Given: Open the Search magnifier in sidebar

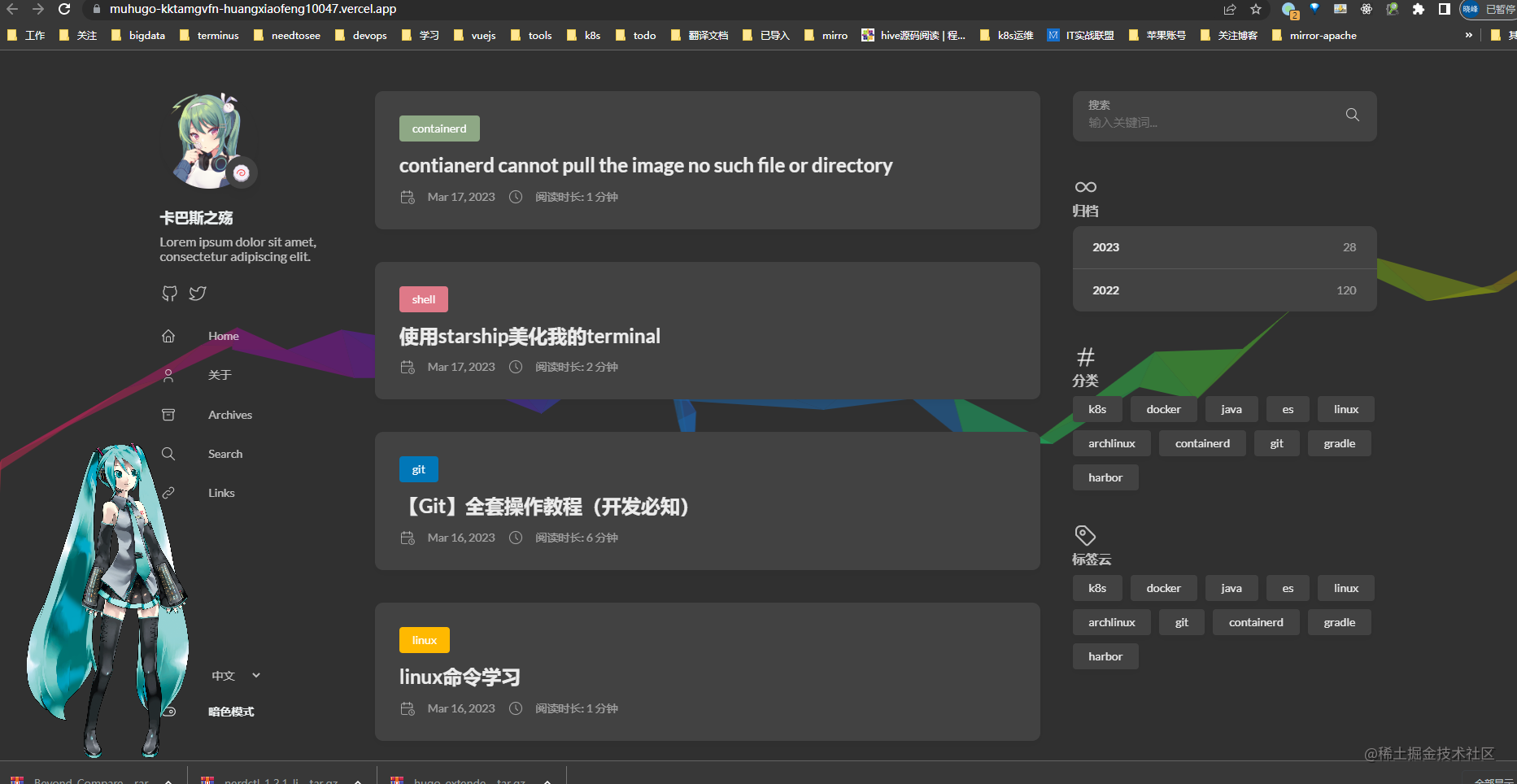Looking at the screenshot, I should [x=168, y=453].
